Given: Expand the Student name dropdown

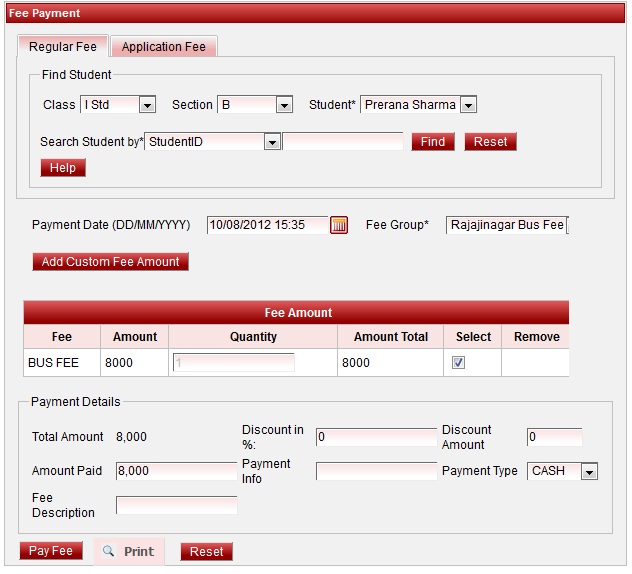Looking at the screenshot, I should [x=467, y=105].
